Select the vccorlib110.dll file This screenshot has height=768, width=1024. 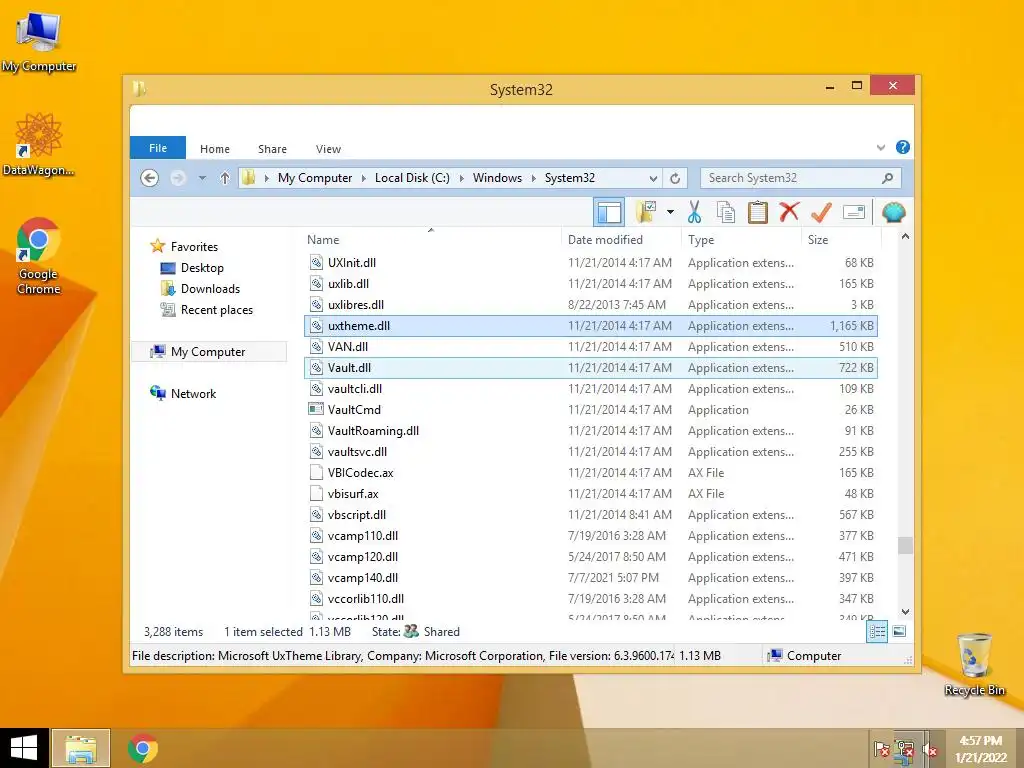point(591,598)
